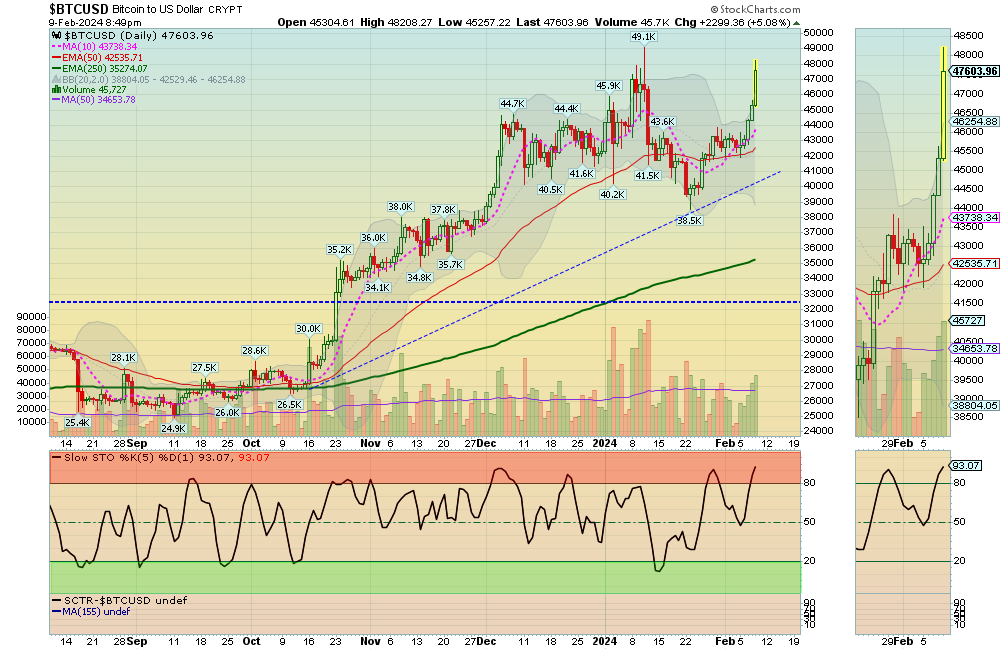Click the 35.7K price label
1000x650 pixels.
tap(450, 265)
